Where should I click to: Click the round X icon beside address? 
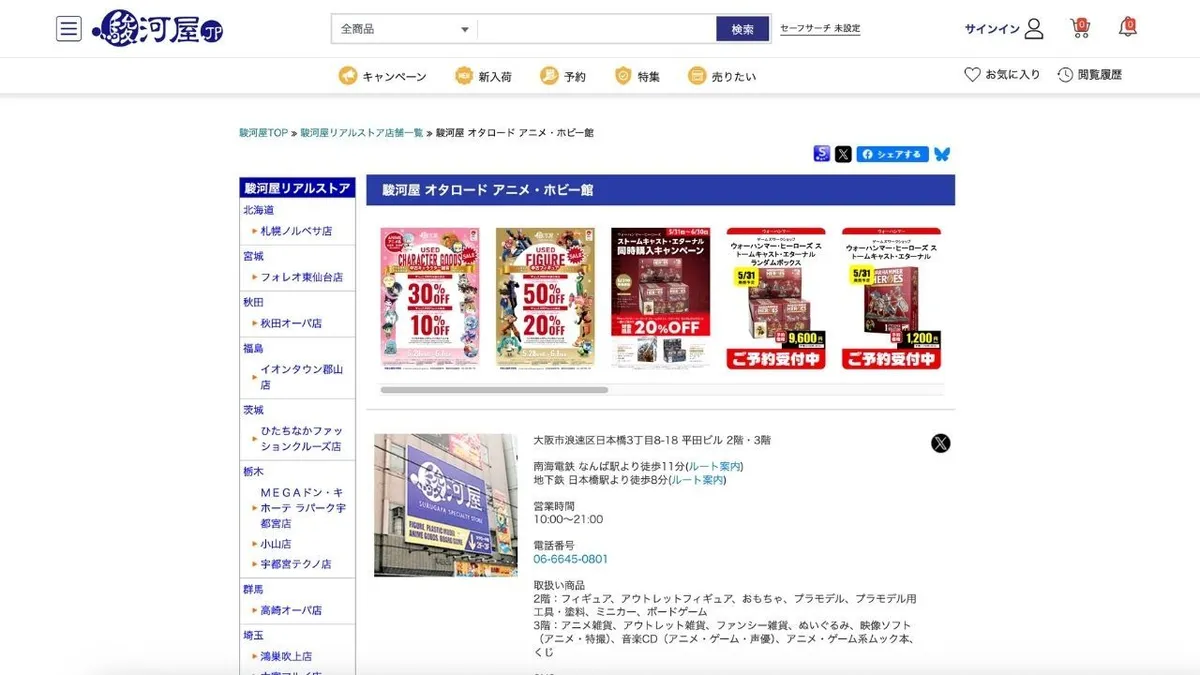940,443
